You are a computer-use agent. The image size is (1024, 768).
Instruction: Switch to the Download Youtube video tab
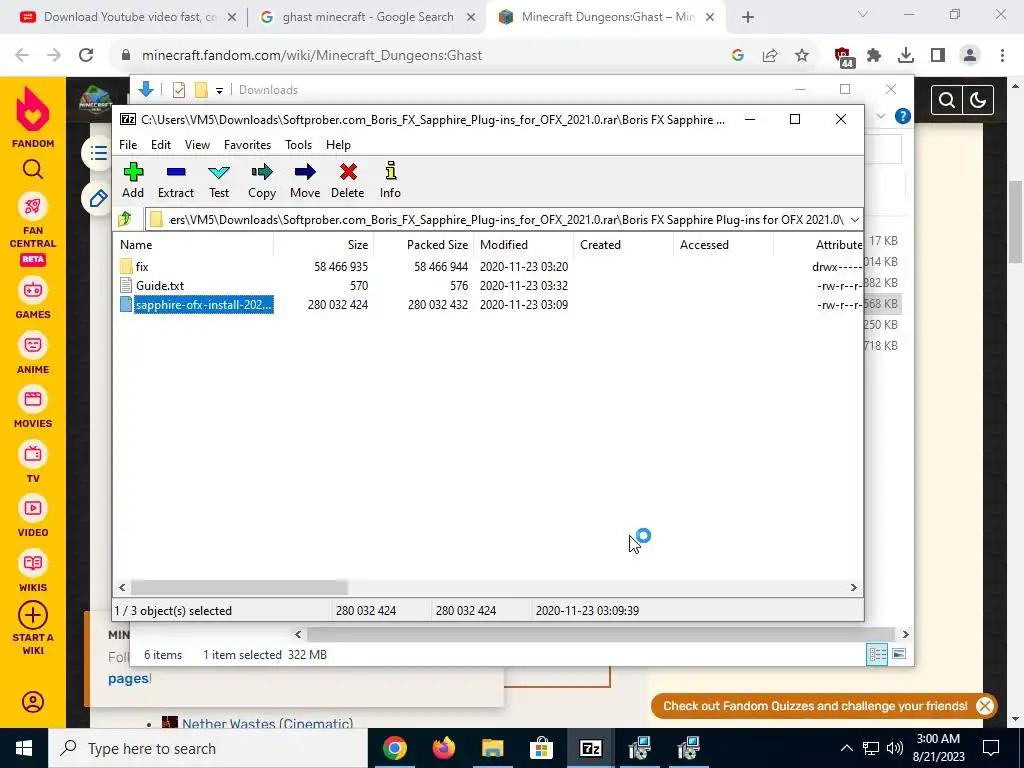pyautogui.click(x=129, y=17)
